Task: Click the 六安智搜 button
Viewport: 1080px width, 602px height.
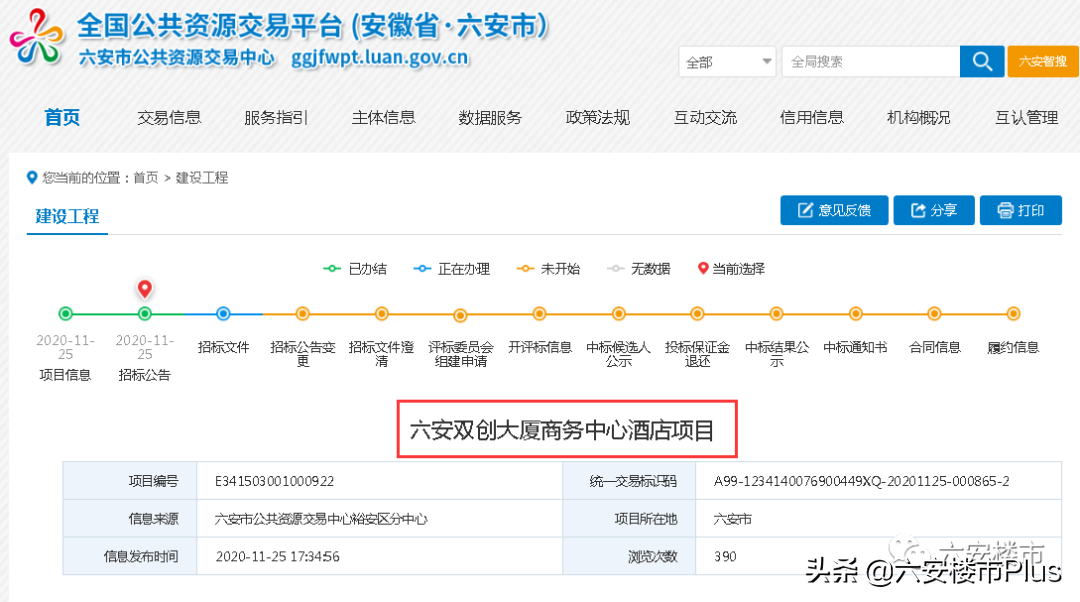Action: coord(1042,61)
